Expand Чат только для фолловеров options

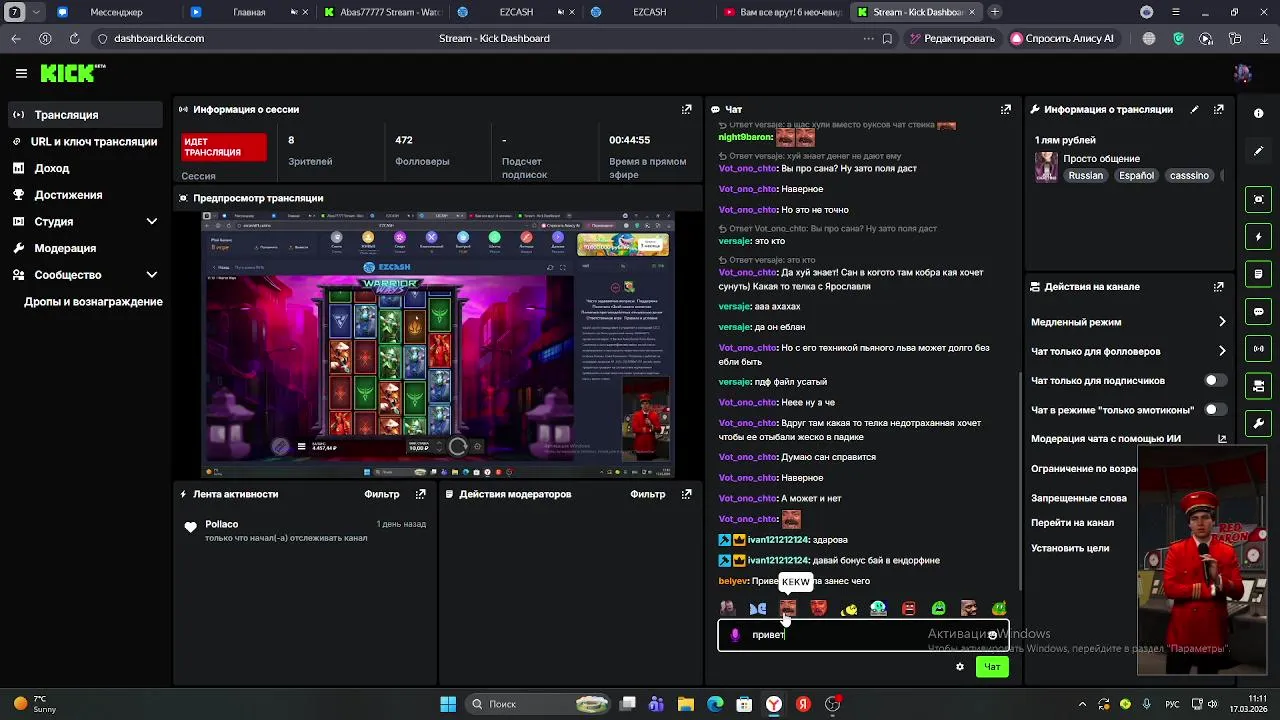coord(1222,351)
